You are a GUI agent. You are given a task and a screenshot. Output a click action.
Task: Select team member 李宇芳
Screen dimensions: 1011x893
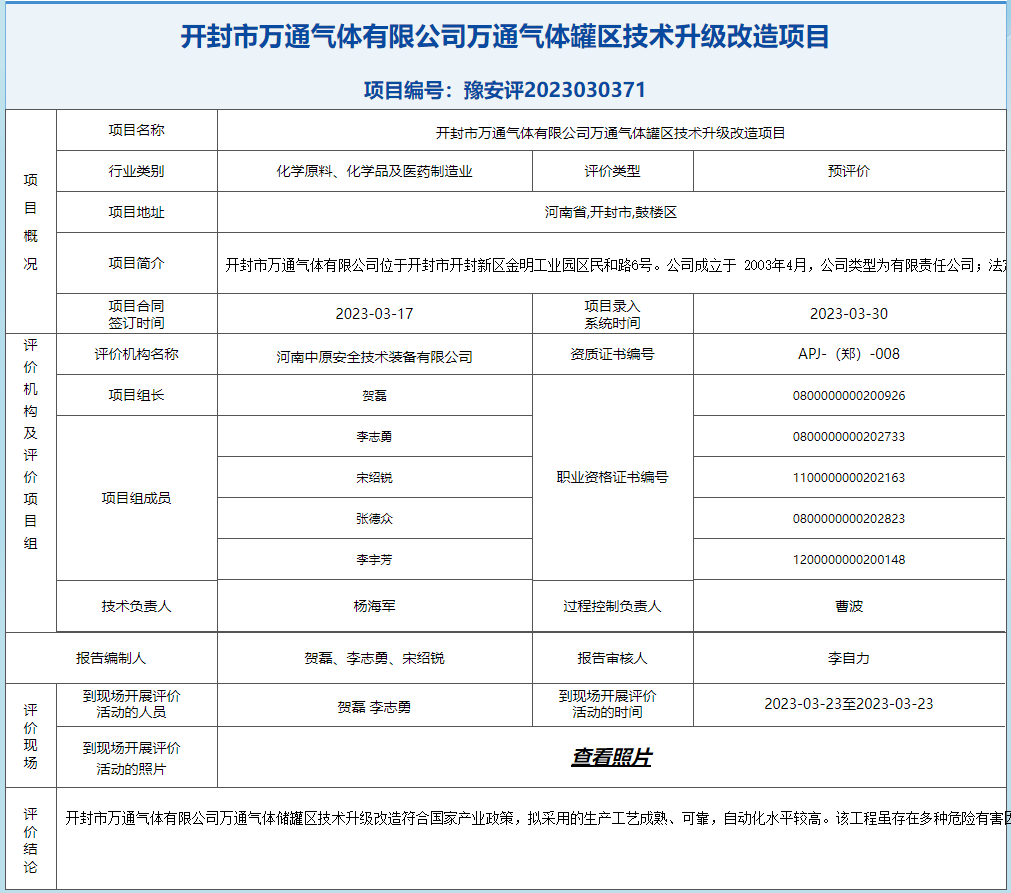pos(375,560)
